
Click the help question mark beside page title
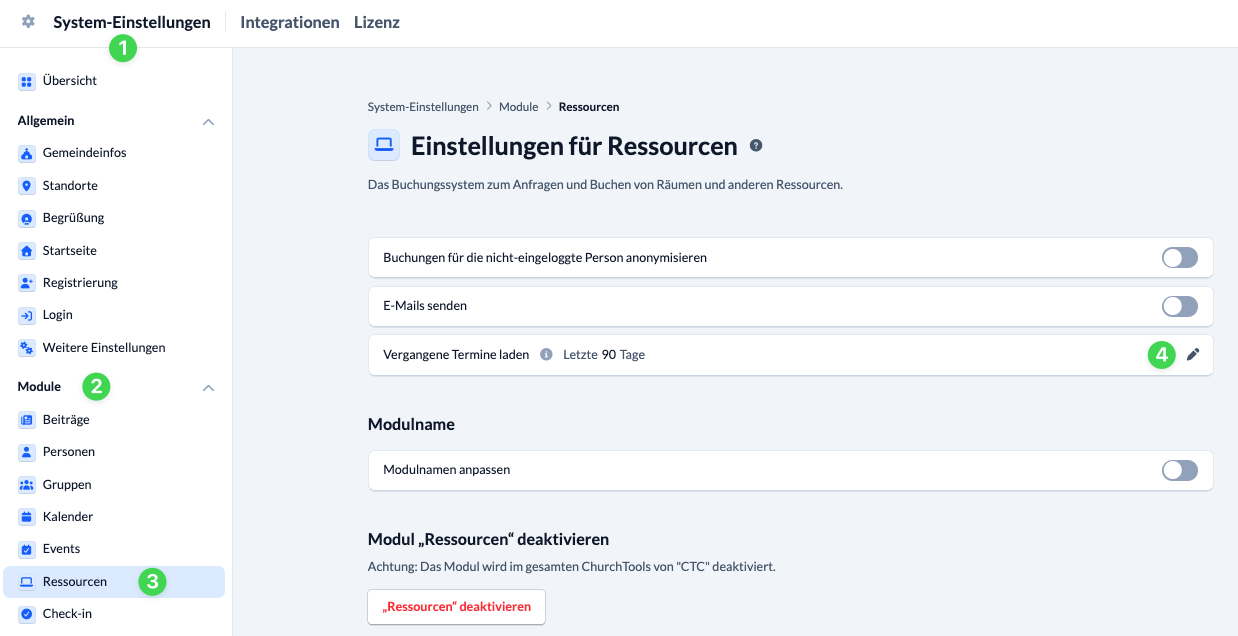756,146
